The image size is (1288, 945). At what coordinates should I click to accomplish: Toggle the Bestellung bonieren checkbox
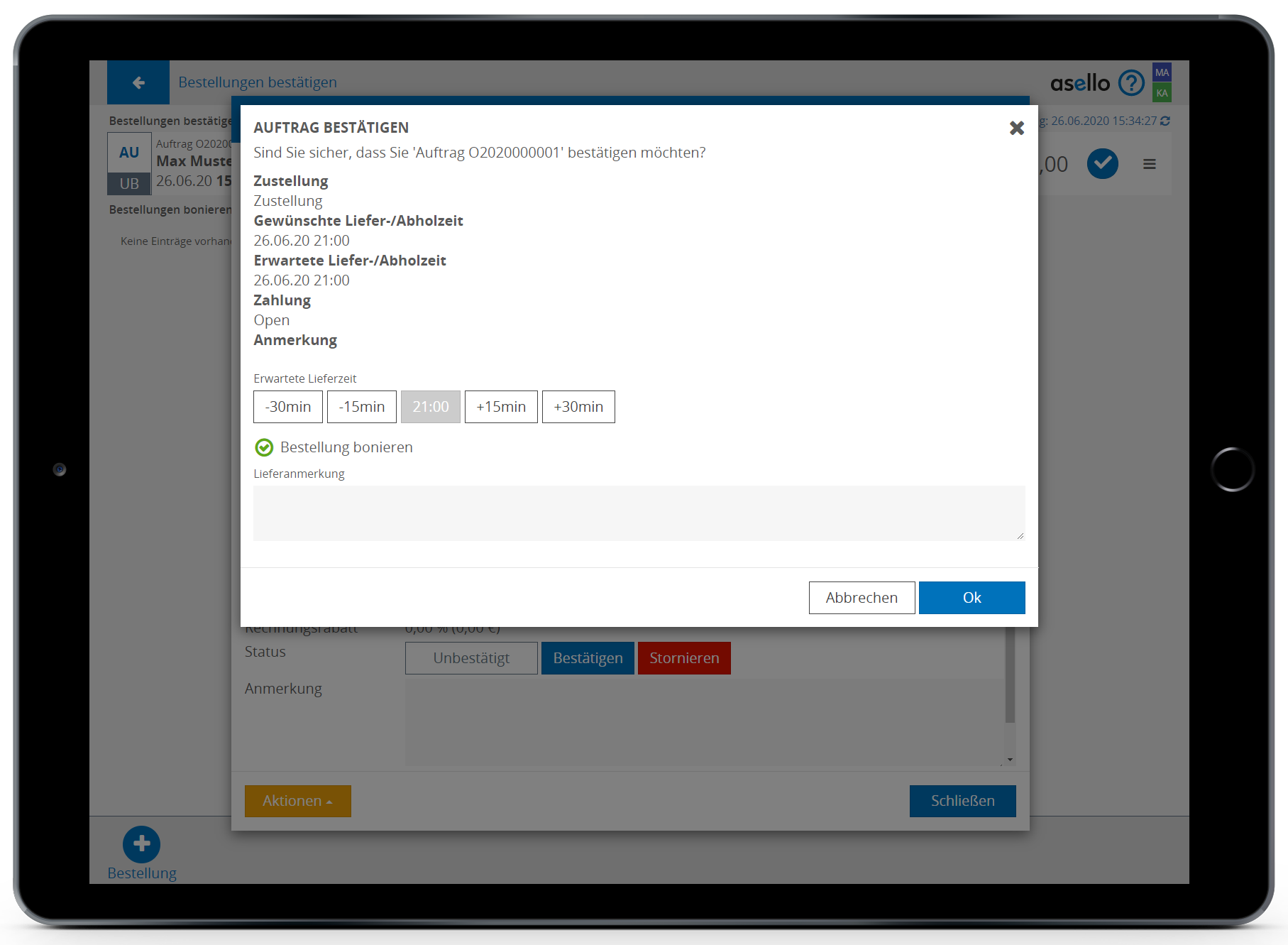pyautogui.click(x=264, y=447)
